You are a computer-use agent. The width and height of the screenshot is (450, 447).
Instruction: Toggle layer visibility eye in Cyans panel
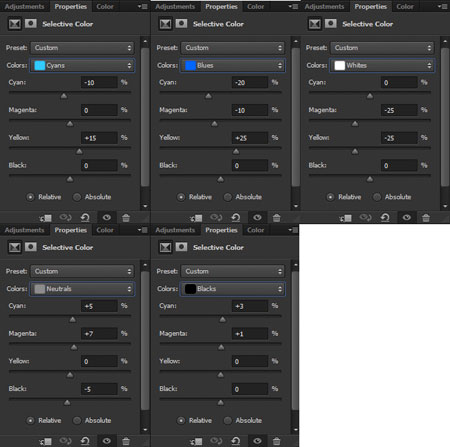click(x=107, y=218)
